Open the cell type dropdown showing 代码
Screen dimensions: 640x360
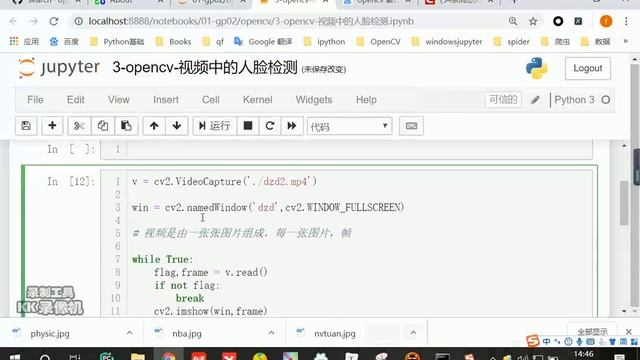[x=349, y=127]
